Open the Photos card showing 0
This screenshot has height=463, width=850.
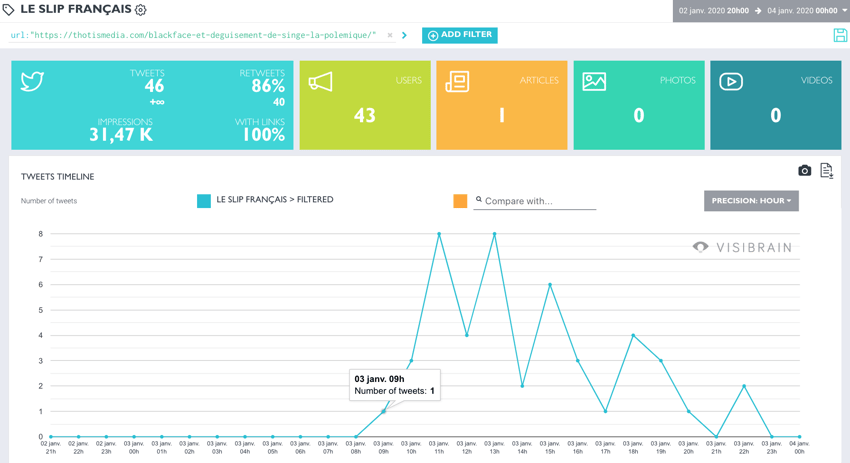pyautogui.click(x=639, y=105)
